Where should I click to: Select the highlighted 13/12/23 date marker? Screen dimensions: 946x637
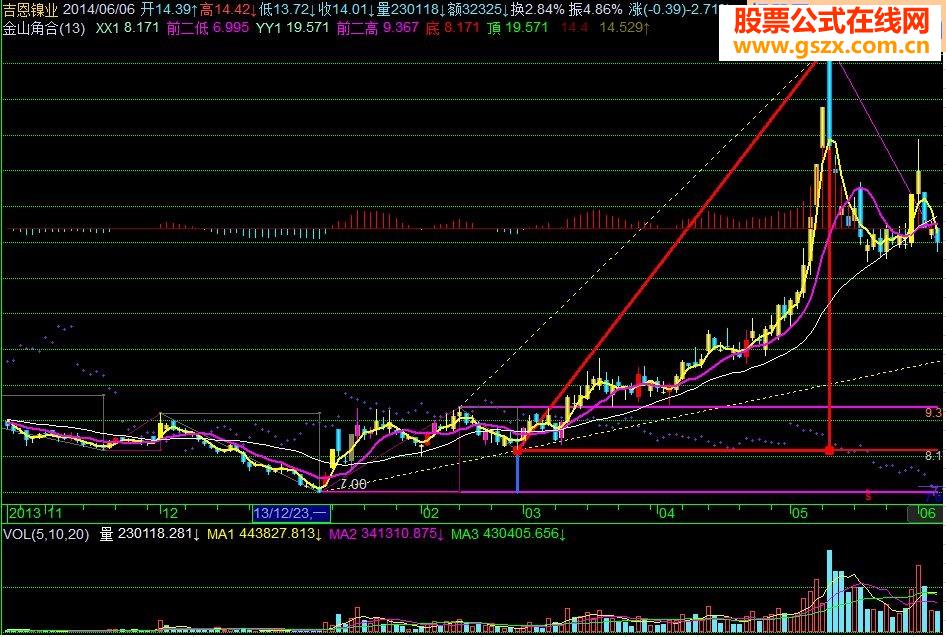point(291,513)
